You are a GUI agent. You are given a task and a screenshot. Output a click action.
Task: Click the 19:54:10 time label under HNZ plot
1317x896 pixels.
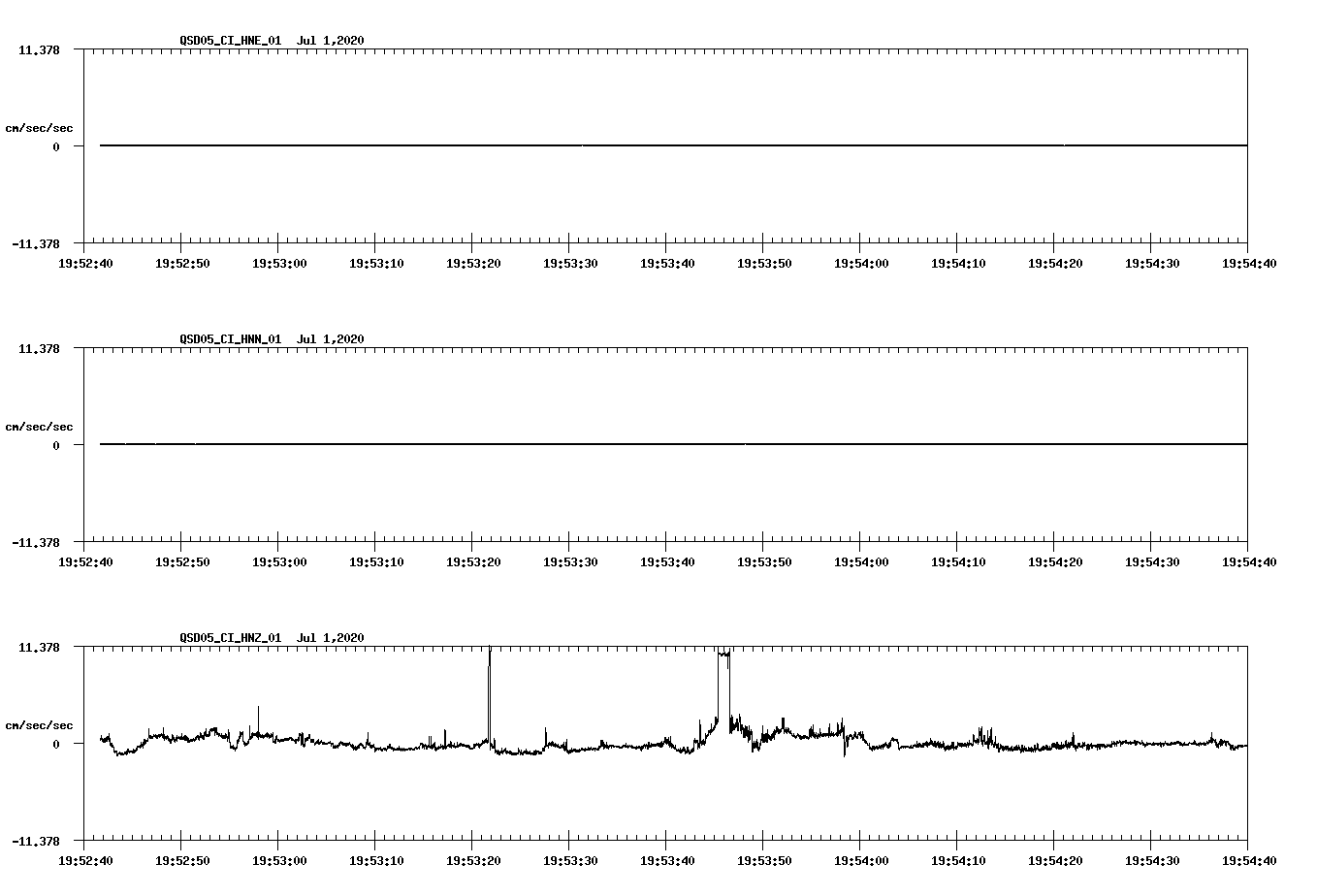[958, 860]
